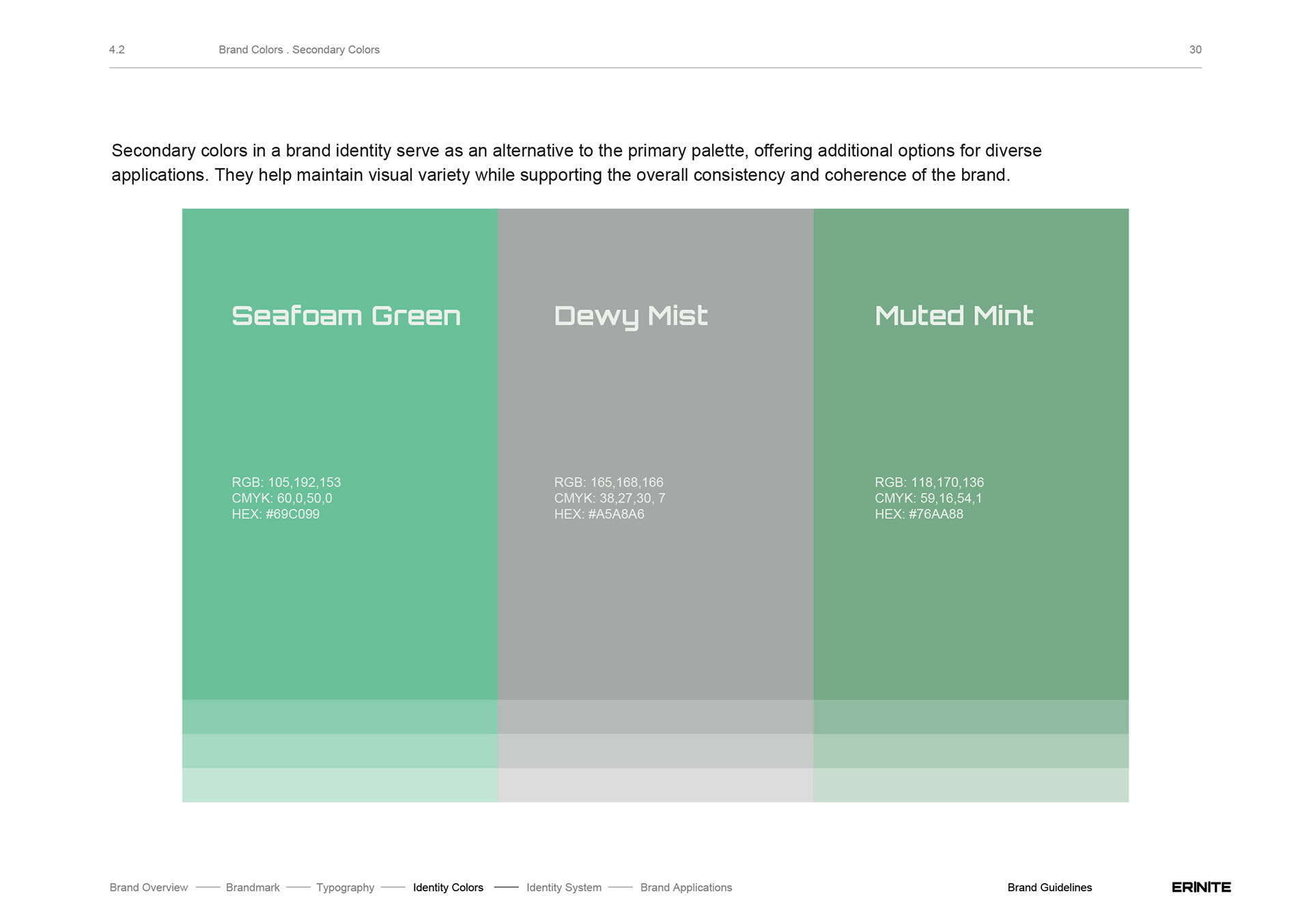Click the ERINITE logo
Image resolution: width=1311 pixels, height=924 pixels.
pos(1200,887)
